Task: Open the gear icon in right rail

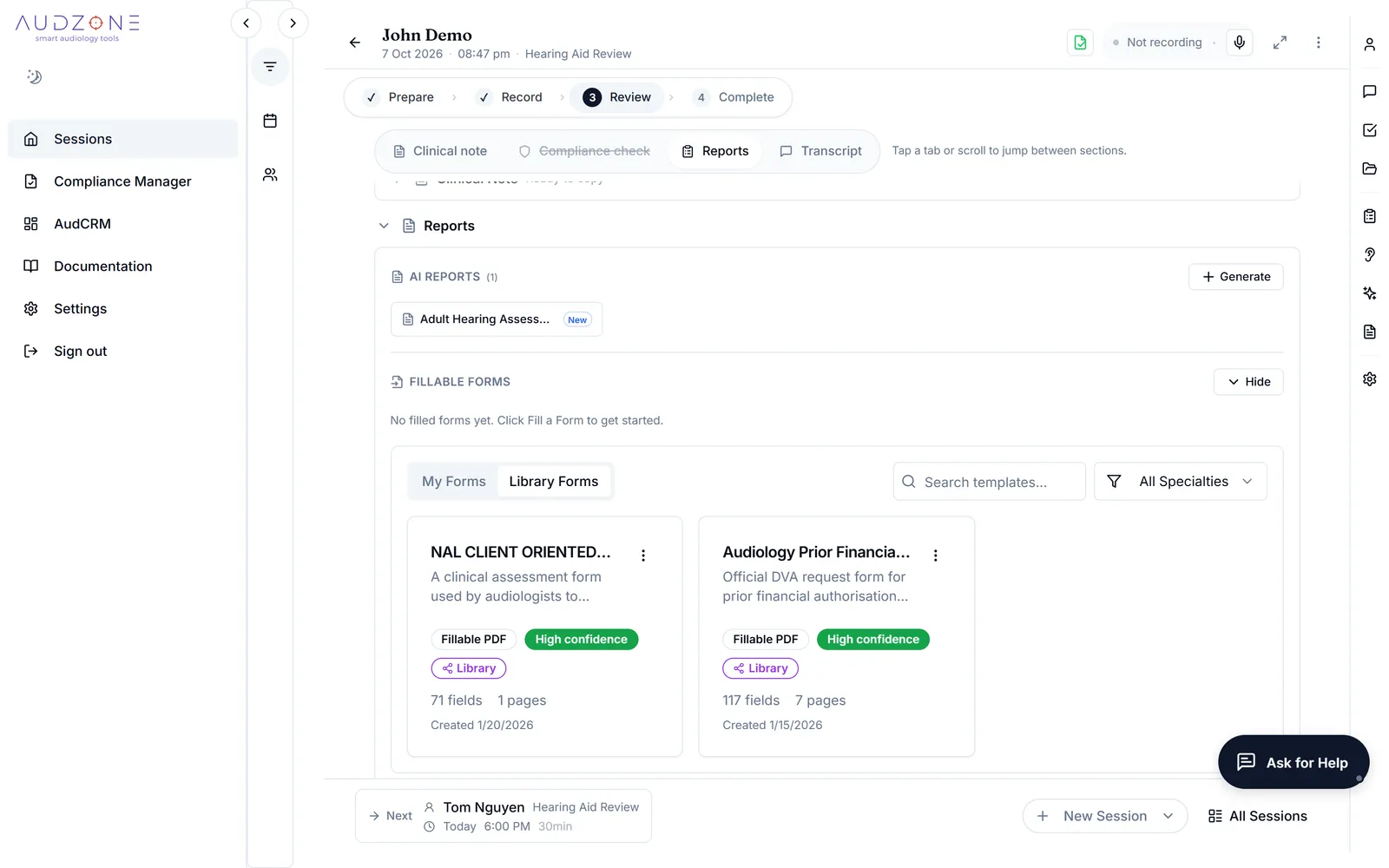Action: point(1369,379)
